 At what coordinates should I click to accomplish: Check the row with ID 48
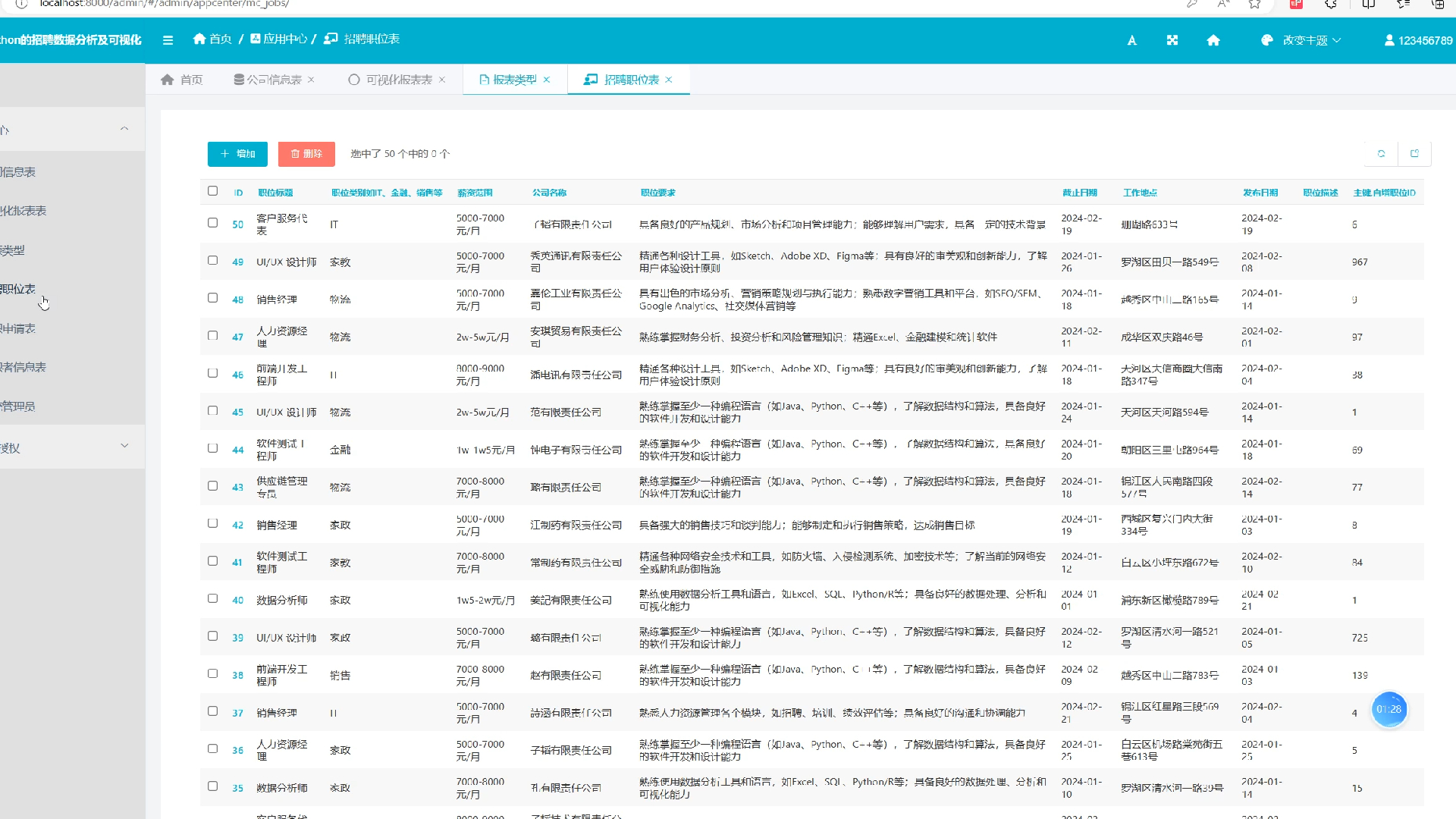(213, 298)
